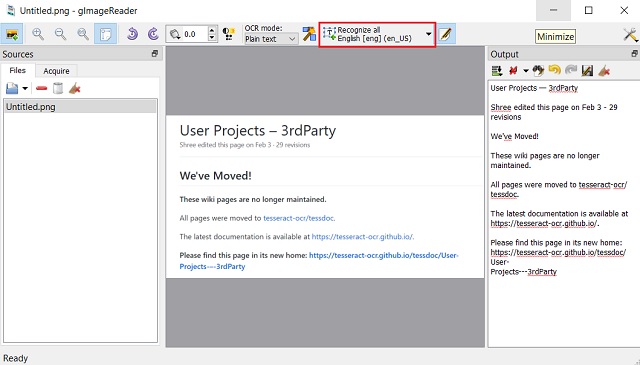Switch to the Acquire tab
Image resolution: width=640 pixels, height=365 pixels.
pos(56,71)
